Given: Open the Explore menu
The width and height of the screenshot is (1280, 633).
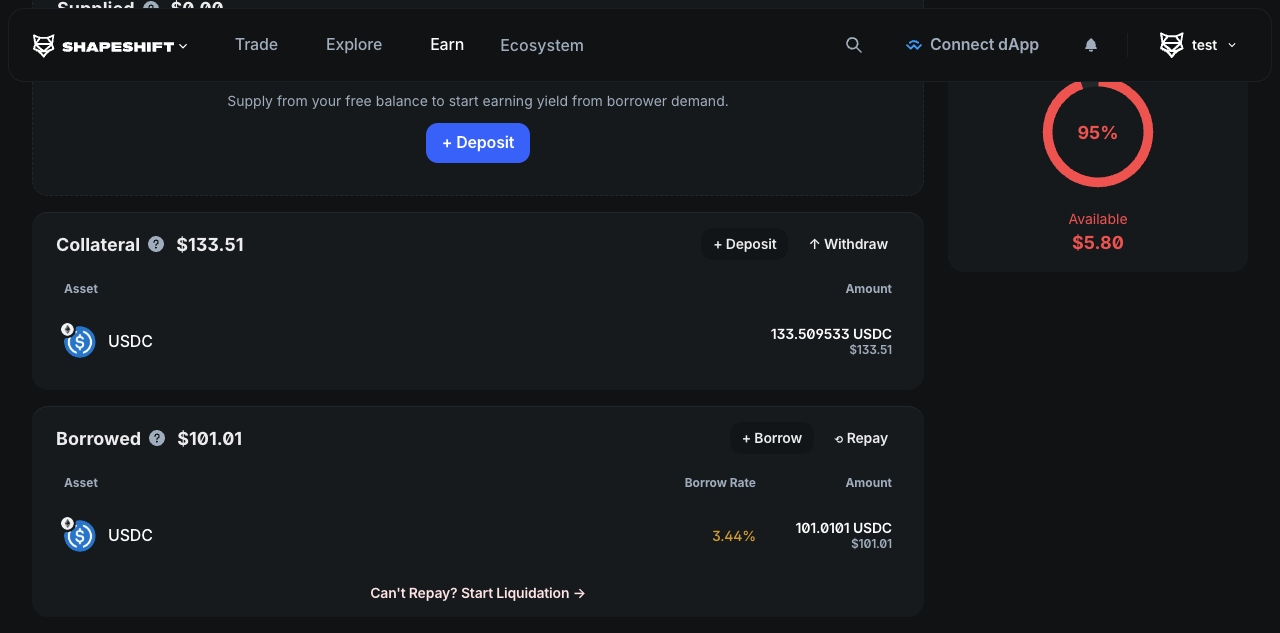Looking at the screenshot, I should click(354, 45).
